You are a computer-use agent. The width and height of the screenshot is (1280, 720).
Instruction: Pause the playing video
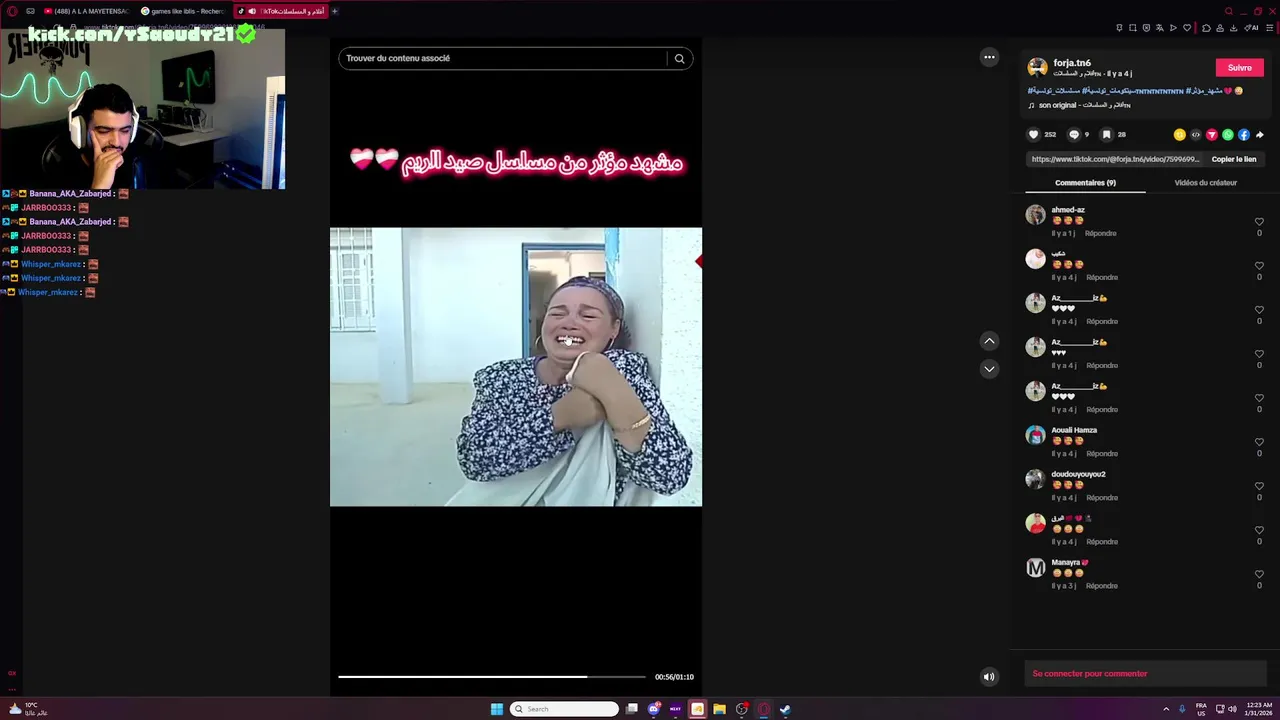pos(516,367)
